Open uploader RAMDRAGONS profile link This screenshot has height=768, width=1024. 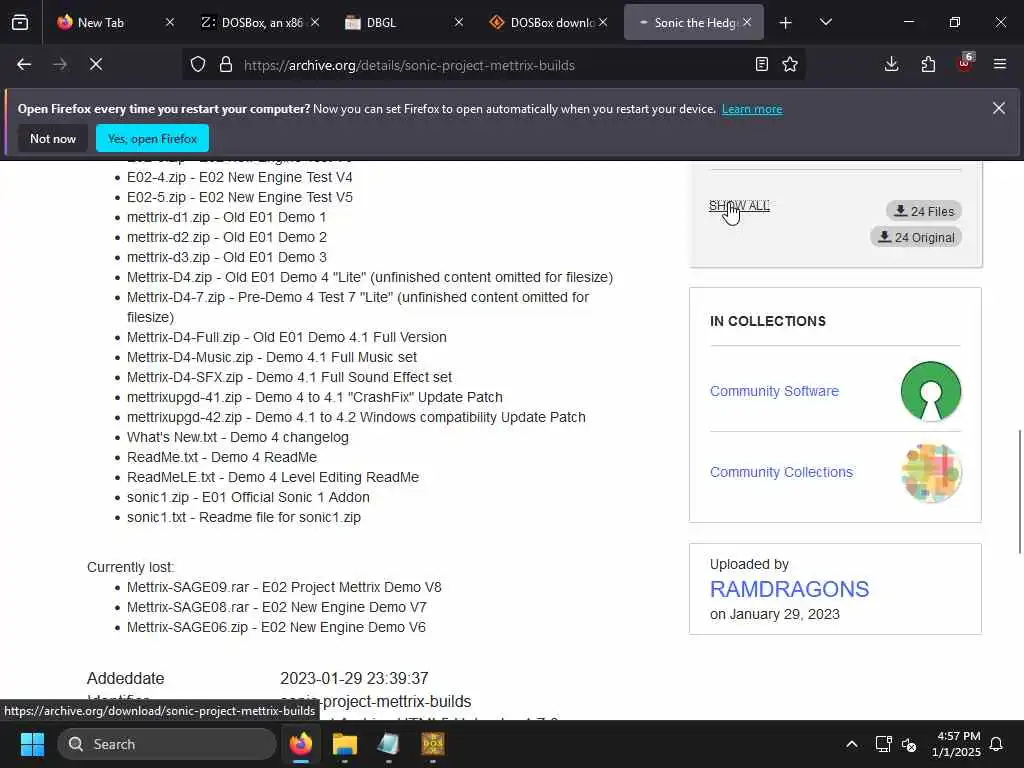pyautogui.click(x=790, y=589)
